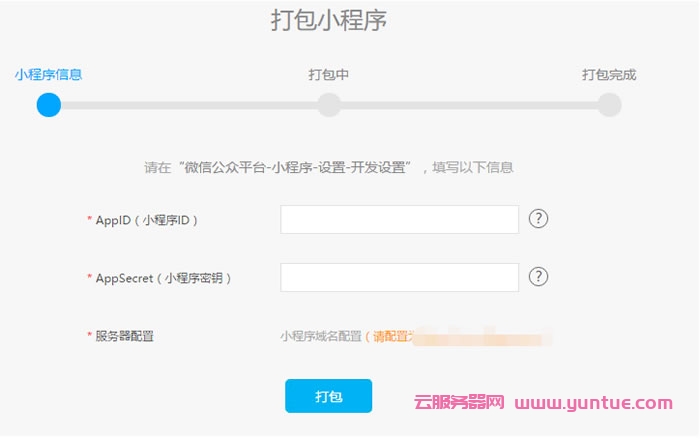Select the 小程序信息 step label
The width and height of the screenshot is (700, 439).
[x=48, y=75]
